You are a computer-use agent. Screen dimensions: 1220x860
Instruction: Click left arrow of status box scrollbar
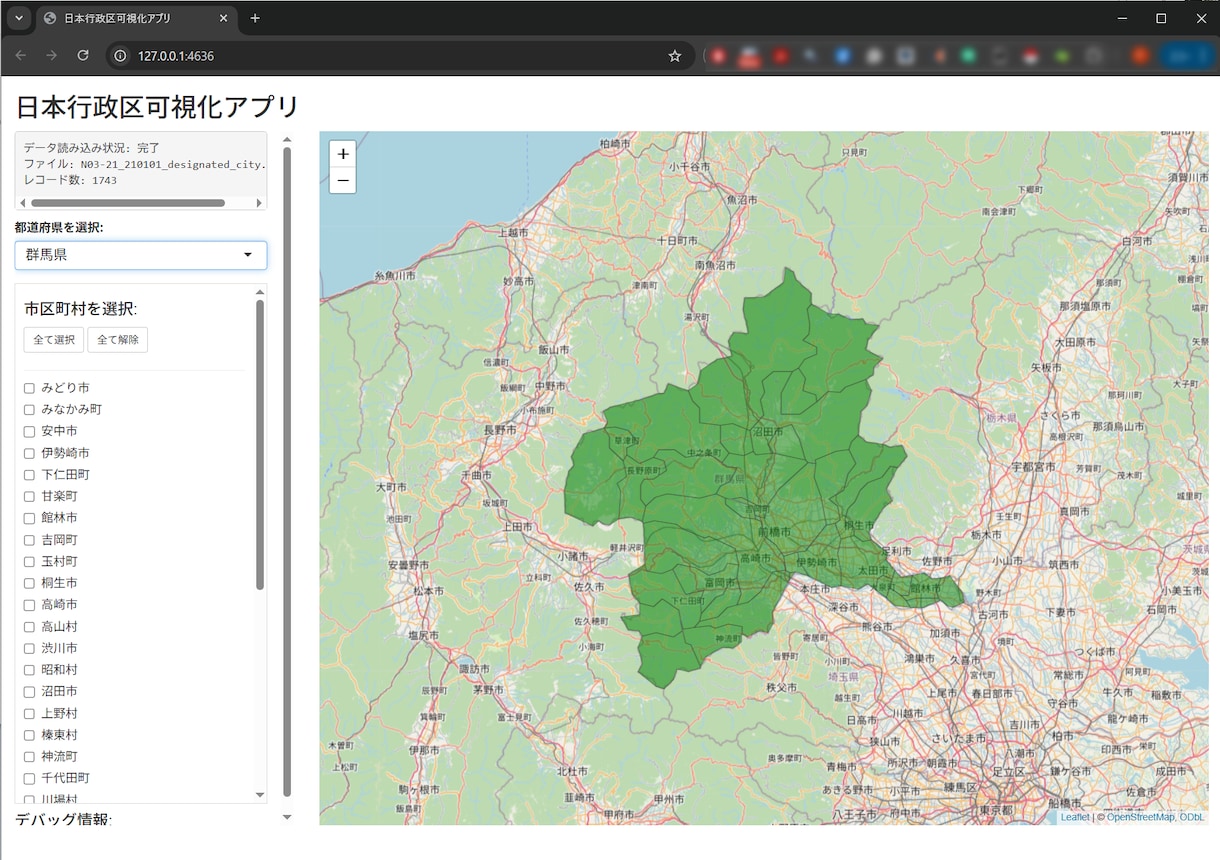click(x=21, y=203)
